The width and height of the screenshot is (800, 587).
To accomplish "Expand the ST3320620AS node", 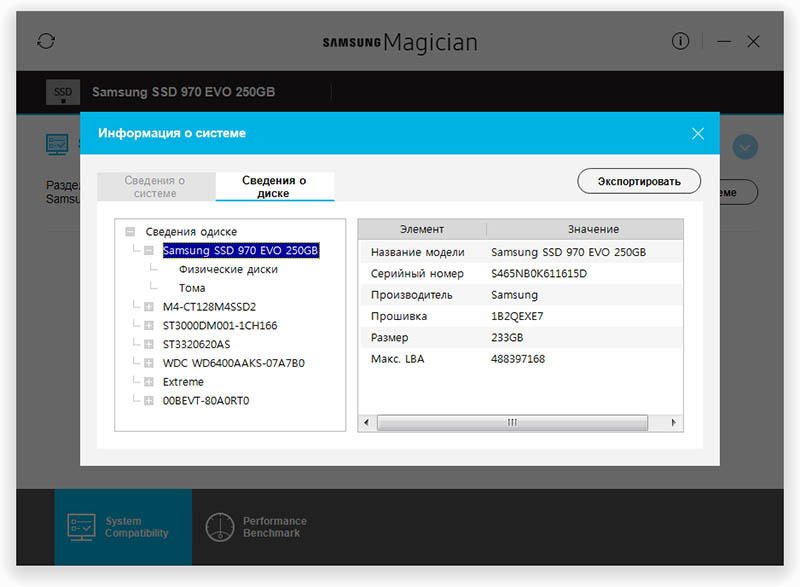I will [x=148, y=344].
